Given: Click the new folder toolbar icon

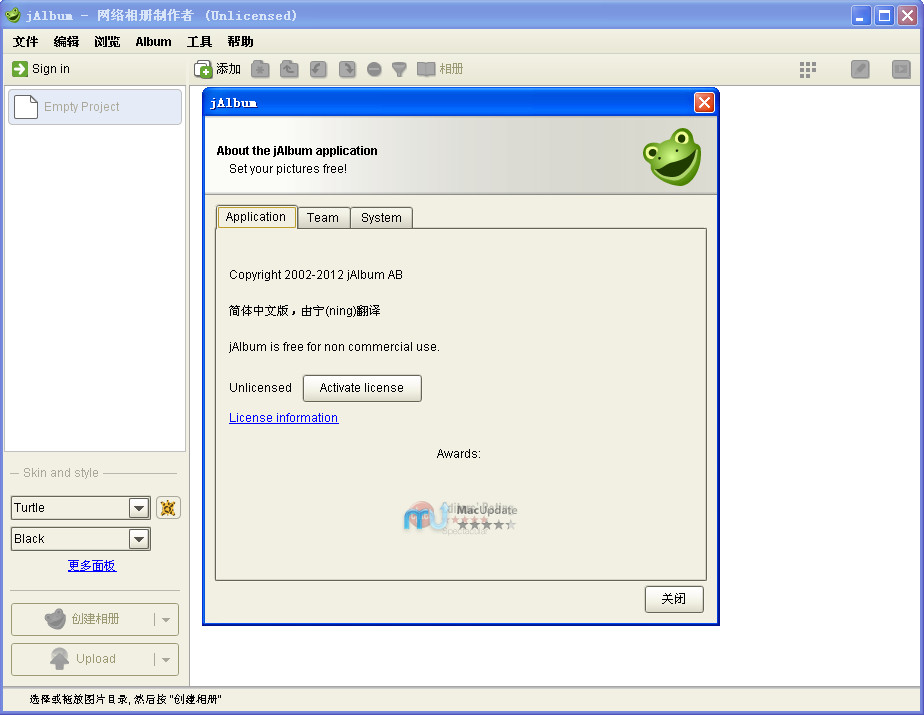Looking at the screenshot, I should click(260, 69).
